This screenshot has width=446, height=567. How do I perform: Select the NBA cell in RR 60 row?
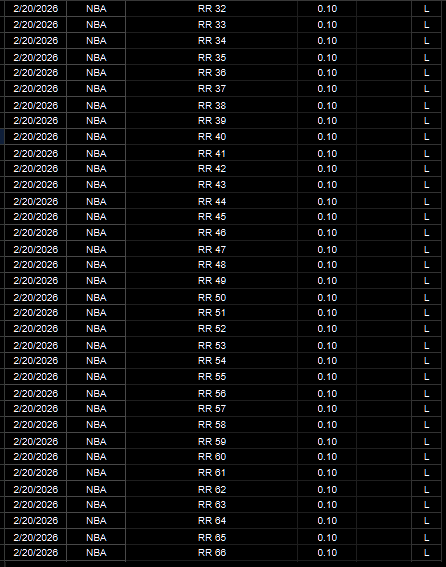tap(96, 457)
